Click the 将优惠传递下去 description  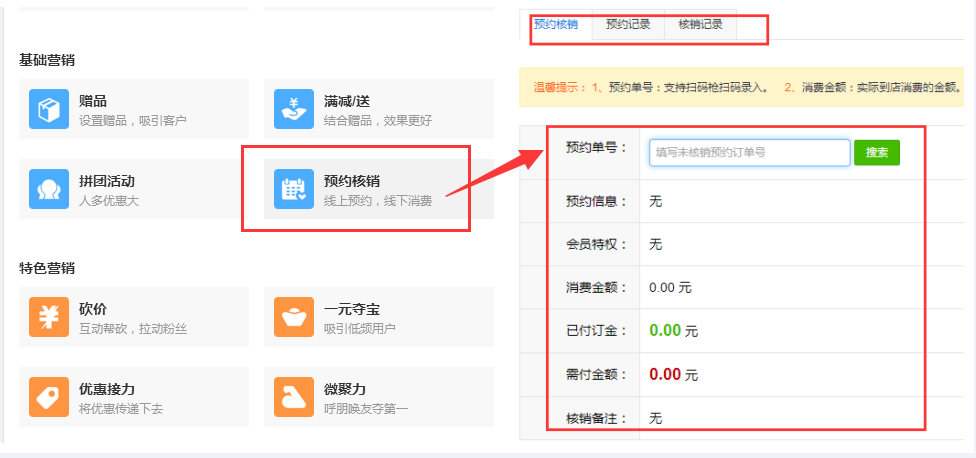click(x=121, y=409)
